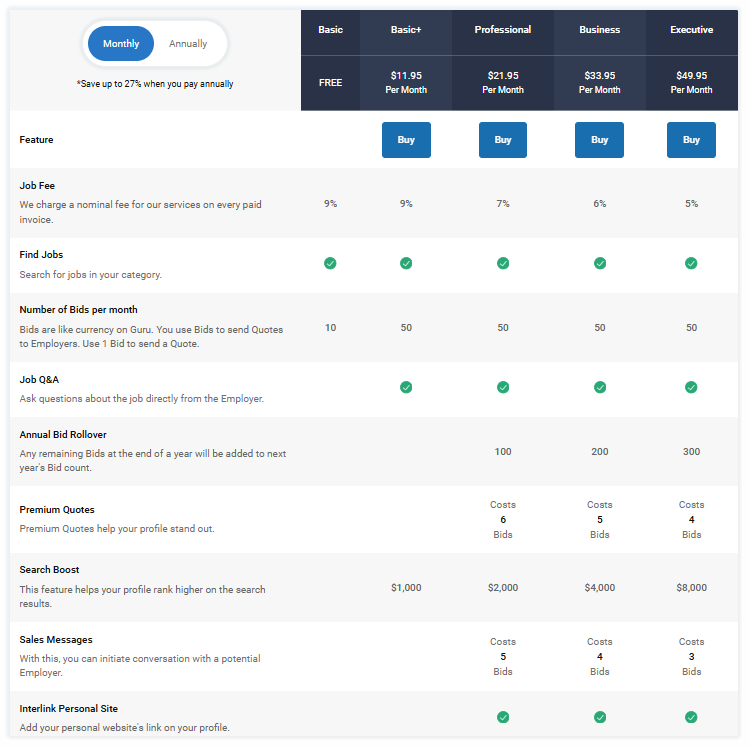The height and width of the screenshot is (749, 750).
Task: Click Number of Bids per month title
Action: pyautogui.click(x=78, y=309)
